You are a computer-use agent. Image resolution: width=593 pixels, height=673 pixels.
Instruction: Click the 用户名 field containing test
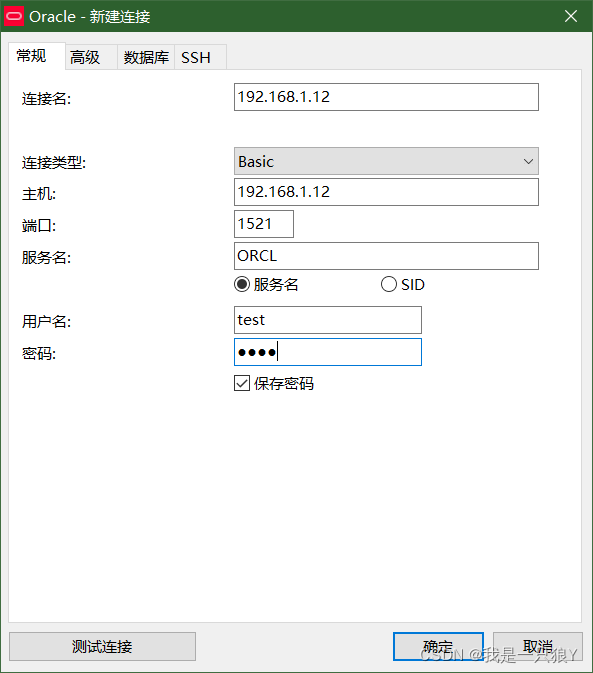(328, 320)
